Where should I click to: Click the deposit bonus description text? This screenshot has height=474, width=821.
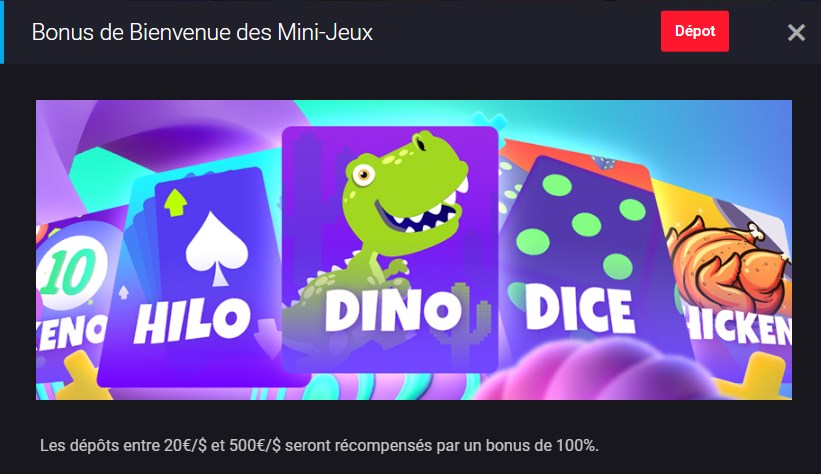319,446
